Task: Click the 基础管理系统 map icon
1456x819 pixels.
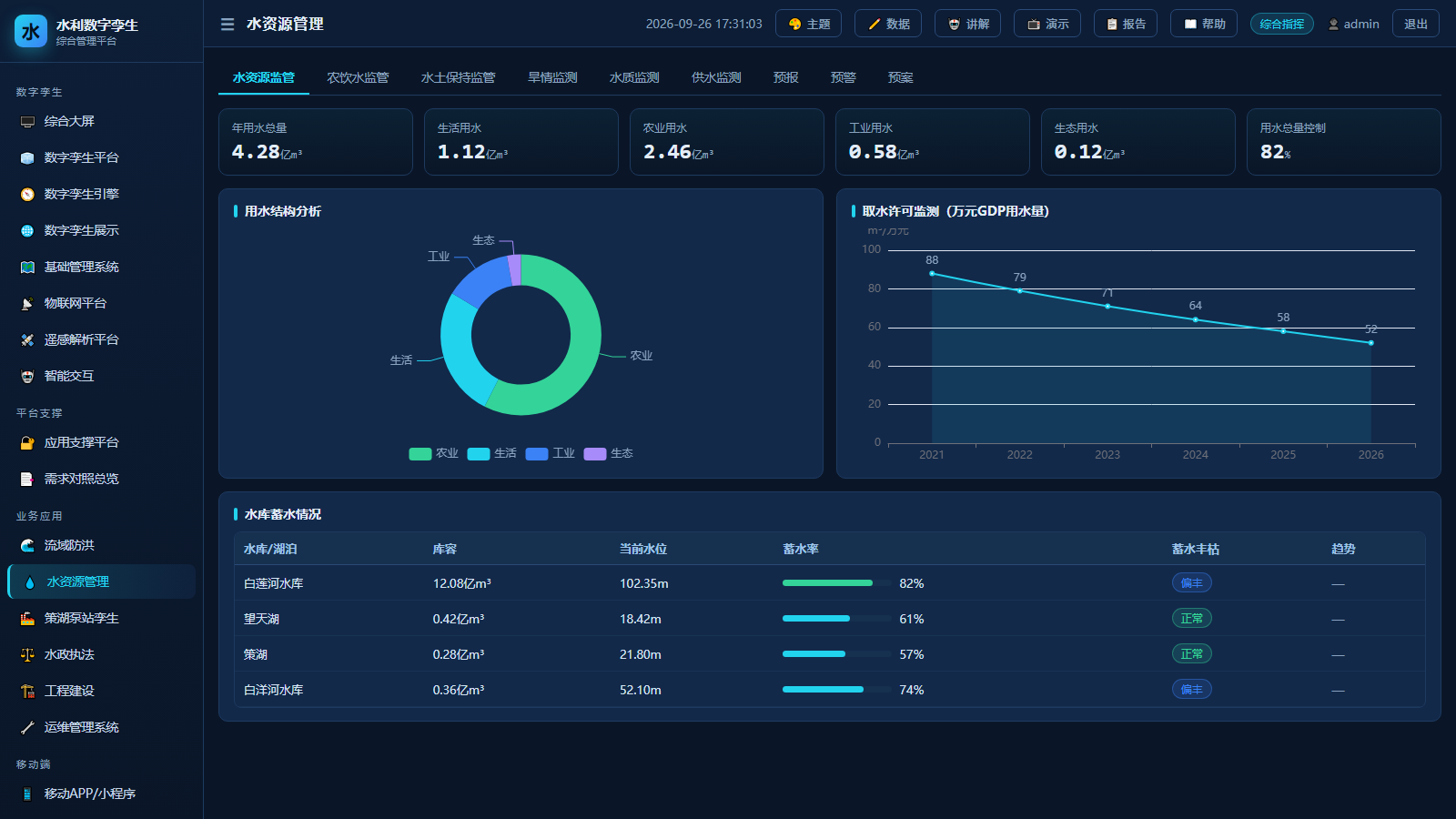Action: pyautogui.click(x=27, y=268)
